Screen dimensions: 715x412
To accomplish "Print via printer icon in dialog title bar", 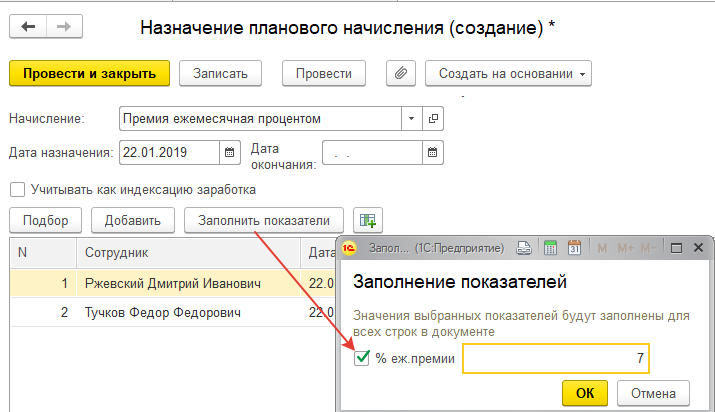I will pyautogui.click(x=523, y=248).
